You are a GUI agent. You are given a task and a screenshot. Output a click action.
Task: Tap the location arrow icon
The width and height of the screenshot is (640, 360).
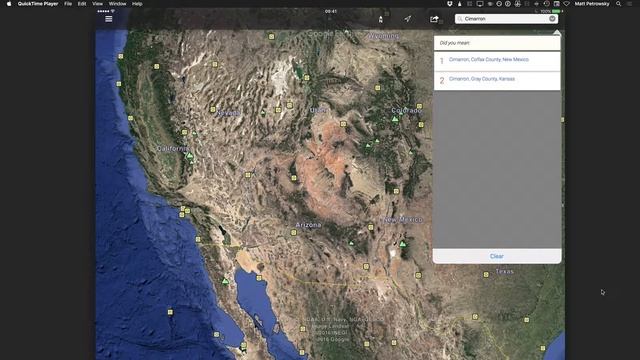[408, 19]
